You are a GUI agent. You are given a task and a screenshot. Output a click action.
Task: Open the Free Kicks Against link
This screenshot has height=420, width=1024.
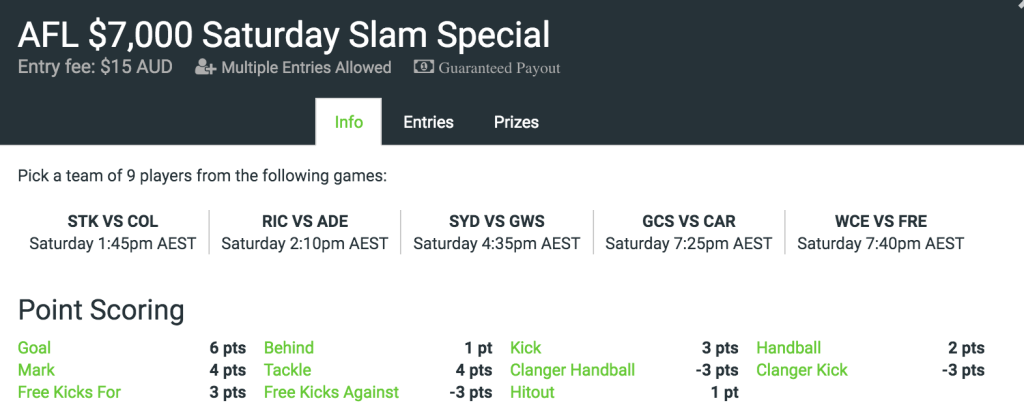(x=331, y=393)
